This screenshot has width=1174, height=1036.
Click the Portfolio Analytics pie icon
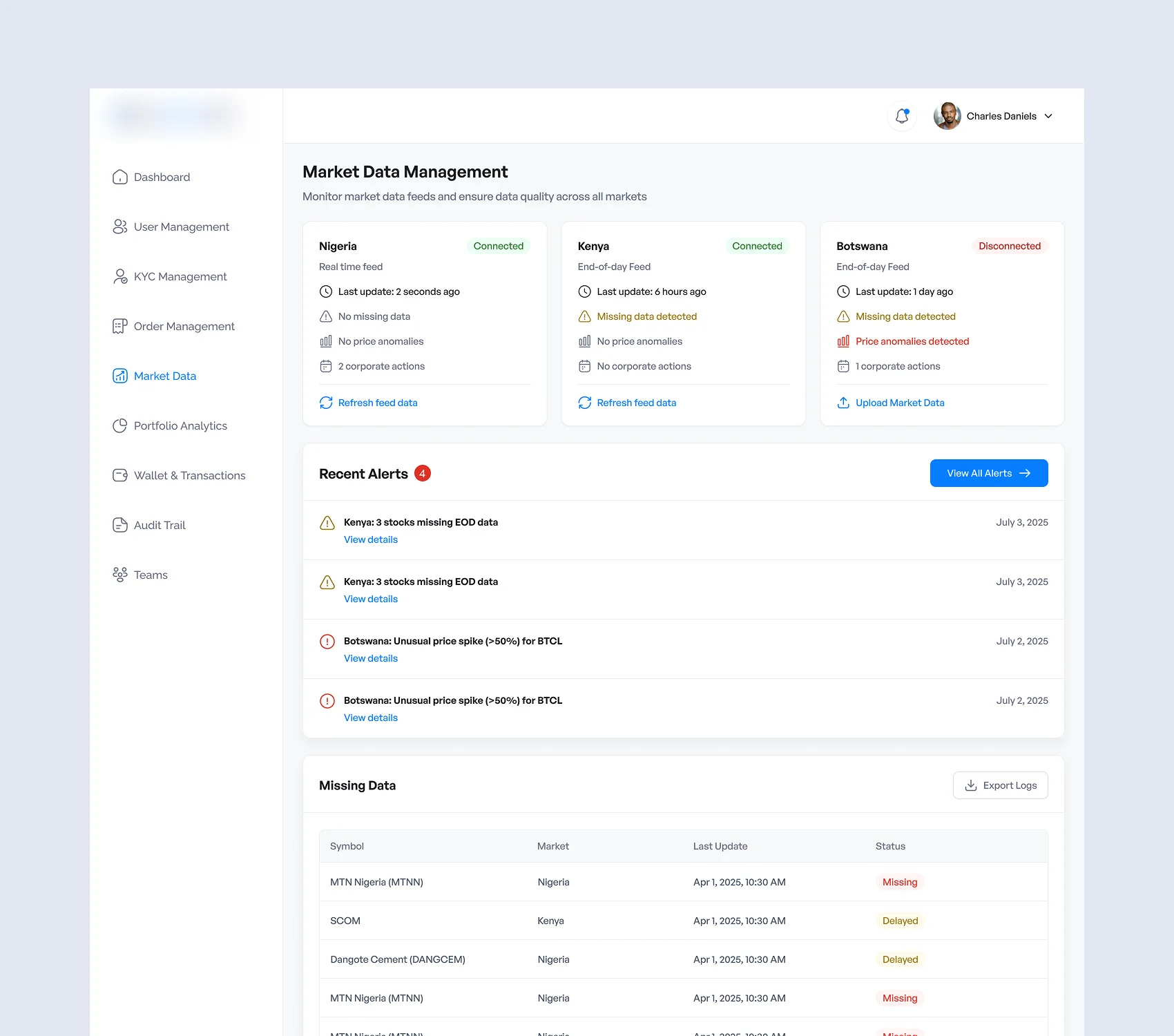pyautogui.click(x=120, y=425)
